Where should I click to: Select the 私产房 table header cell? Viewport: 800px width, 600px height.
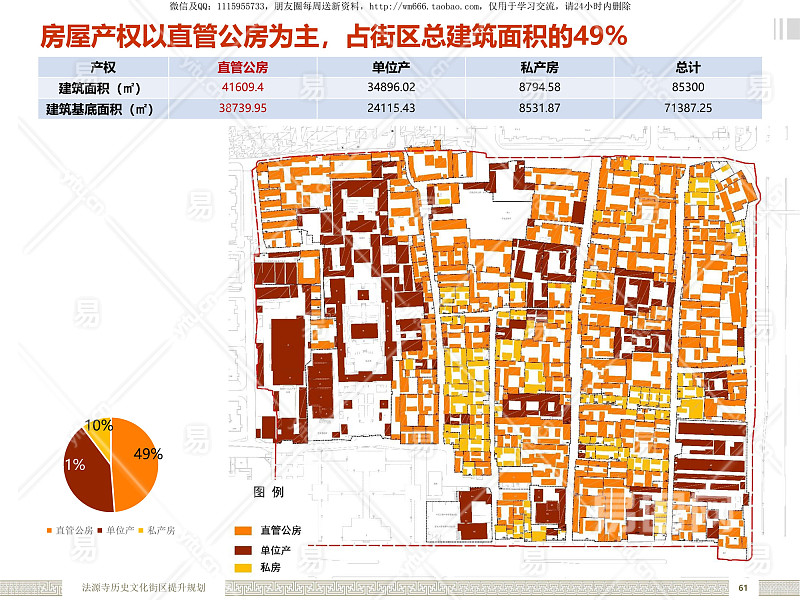pos(540,67)
